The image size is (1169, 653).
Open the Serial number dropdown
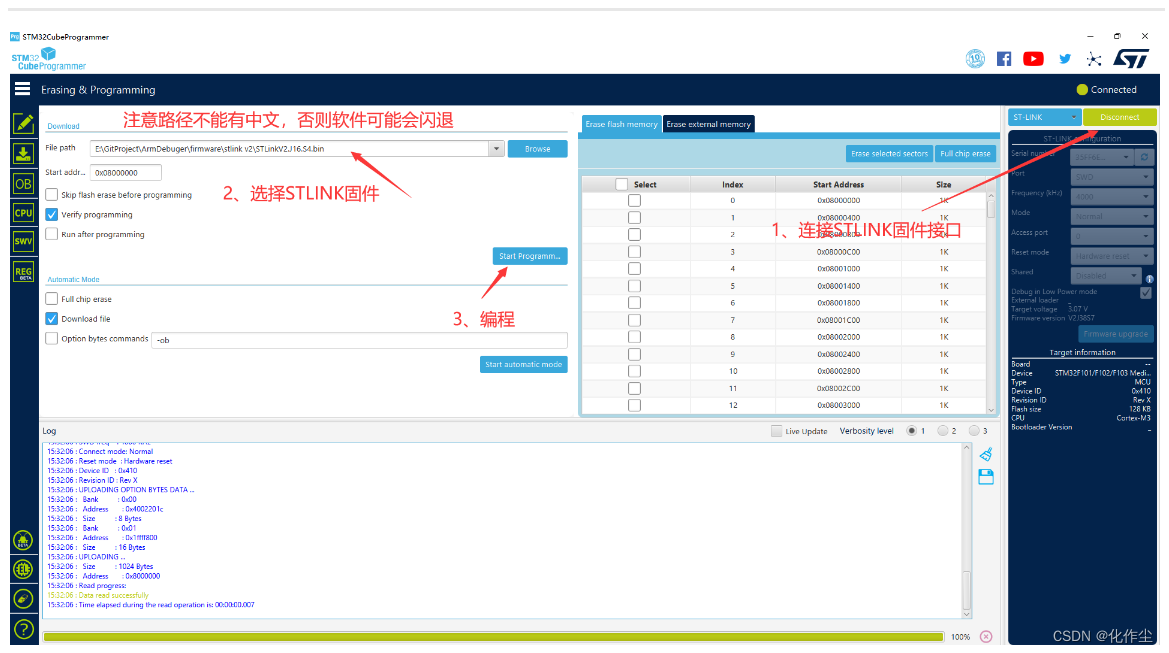click(x=1103, y=157)
